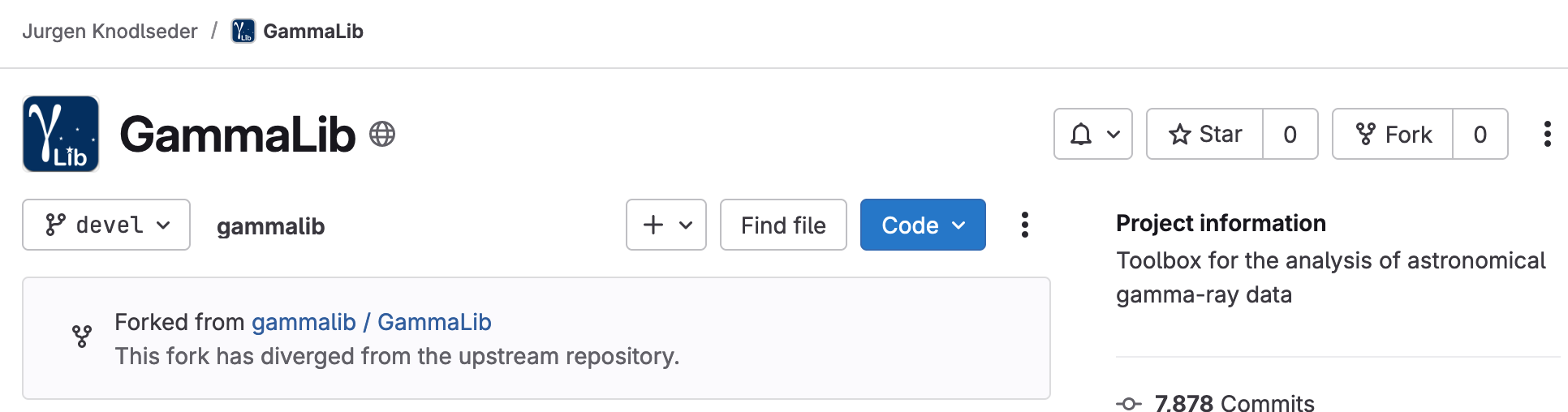1568x412 pixels.
Task: Click the public visibility globe icon
Action: click(x=382, y=134)
